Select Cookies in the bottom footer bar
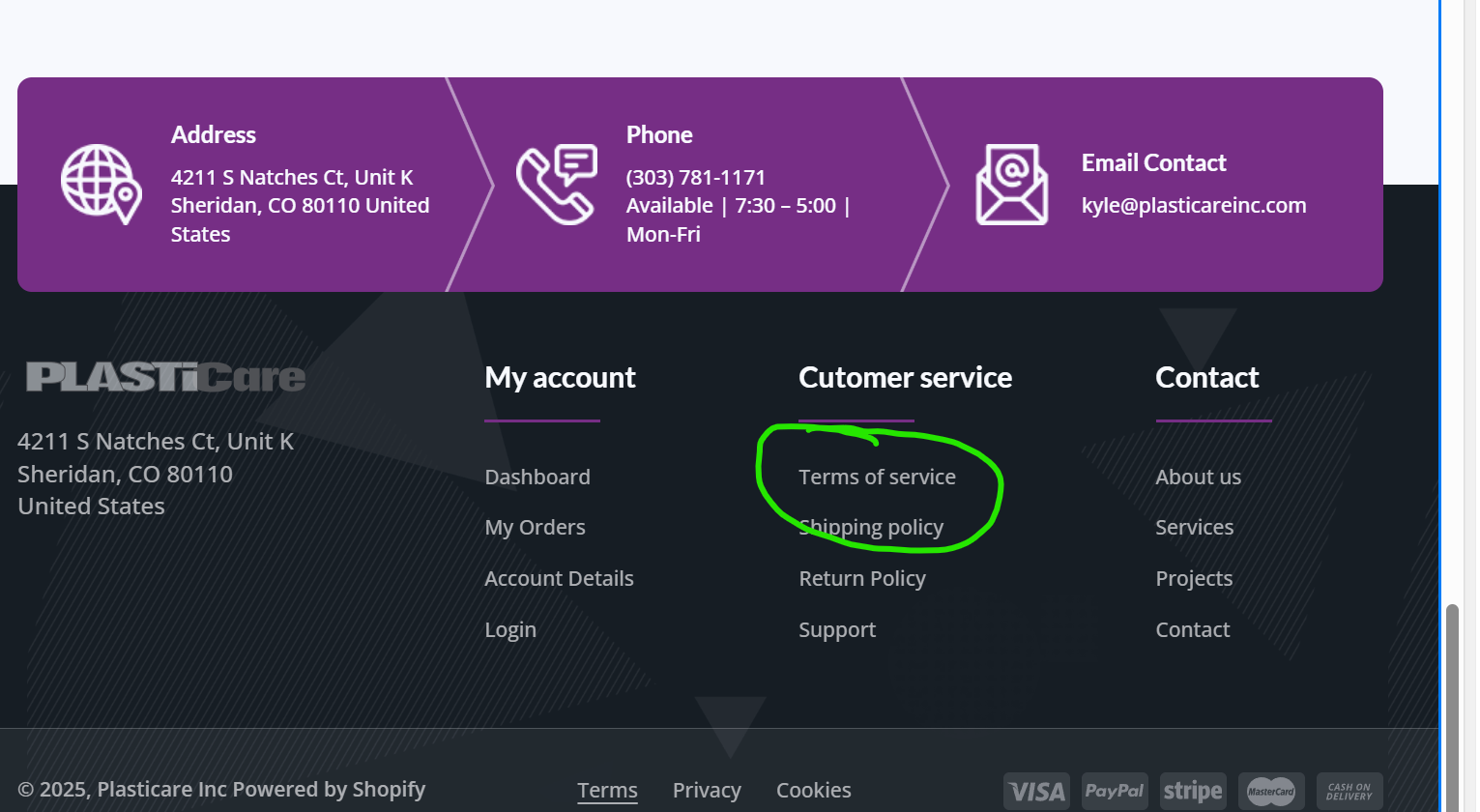 click(814, 791)
